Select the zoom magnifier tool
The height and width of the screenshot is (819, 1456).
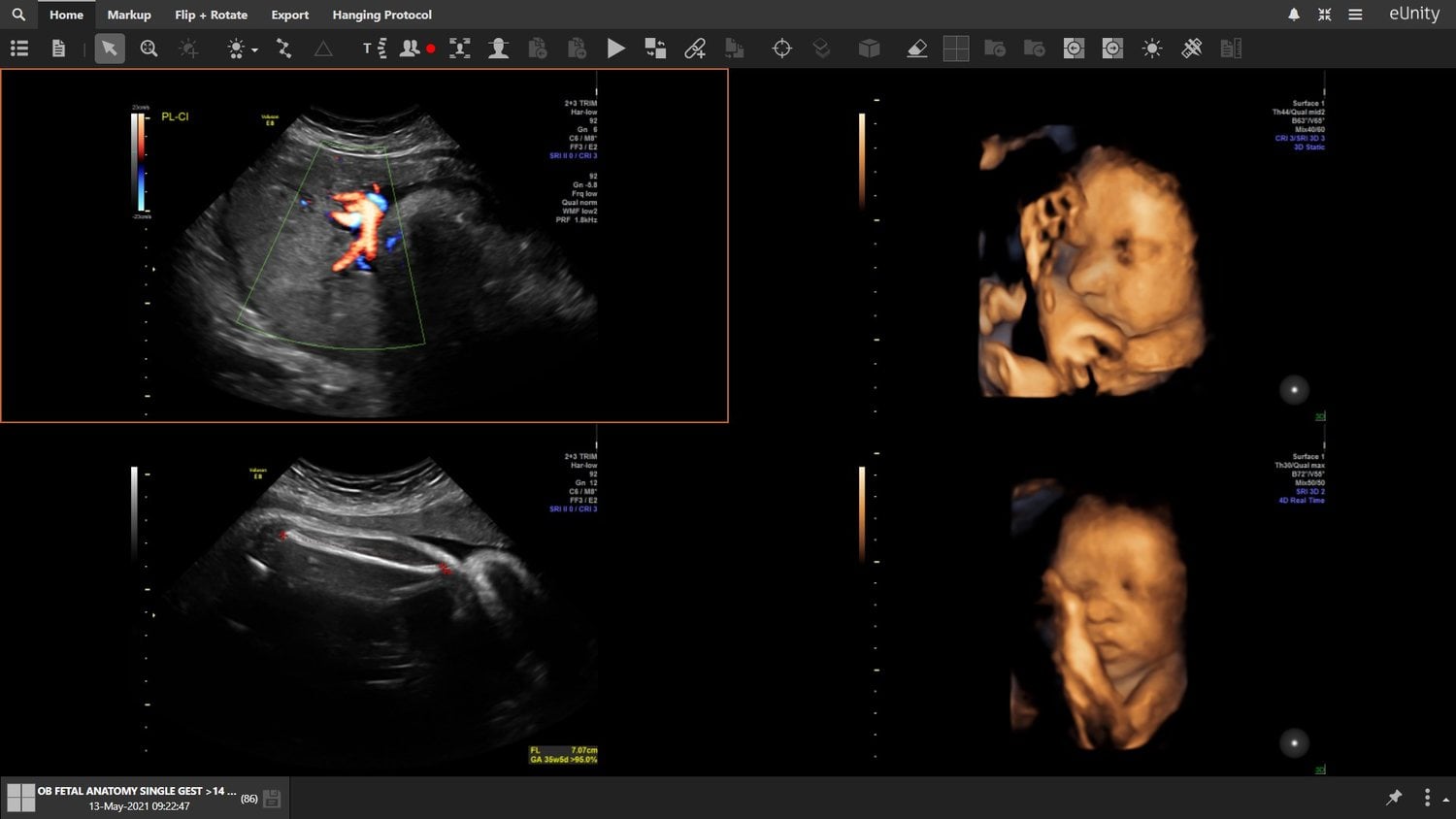point(149,49)
